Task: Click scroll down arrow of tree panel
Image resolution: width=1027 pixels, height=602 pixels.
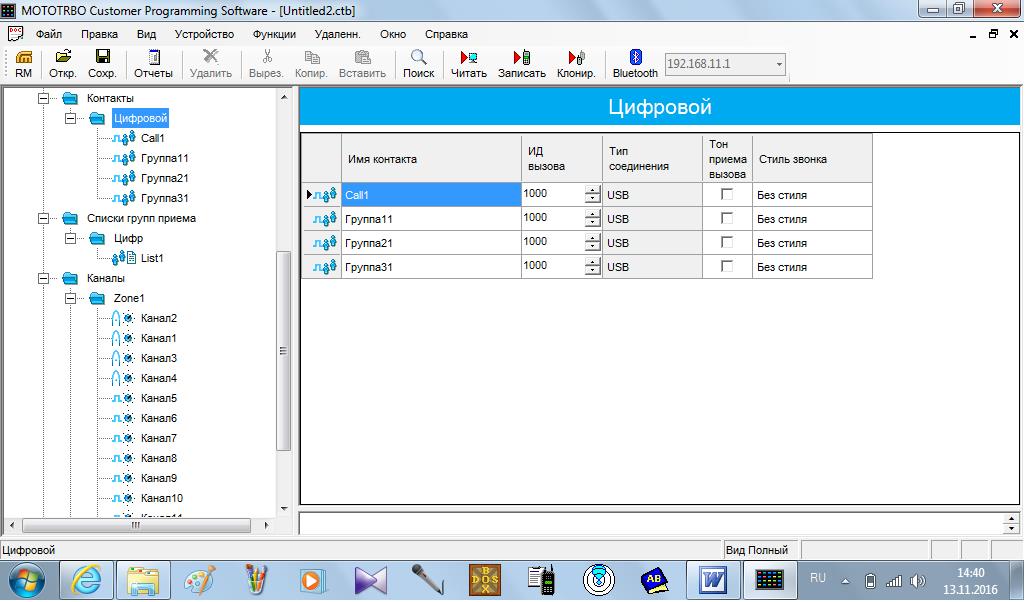Action: (284, 509)
